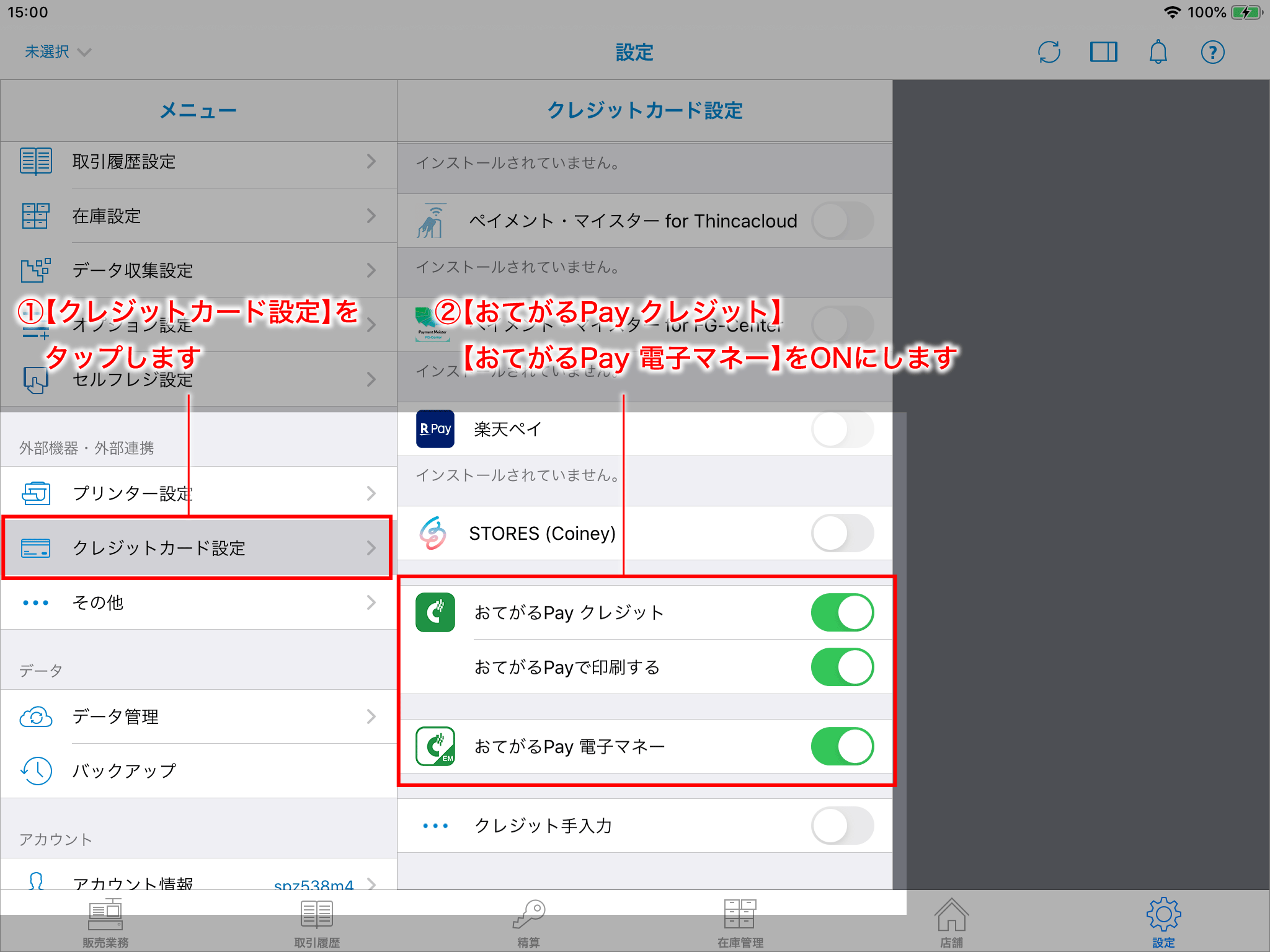
Task: Tap the データ収集設定 puzzle icon
Action: pyautogui.click(x=36, y=270)
